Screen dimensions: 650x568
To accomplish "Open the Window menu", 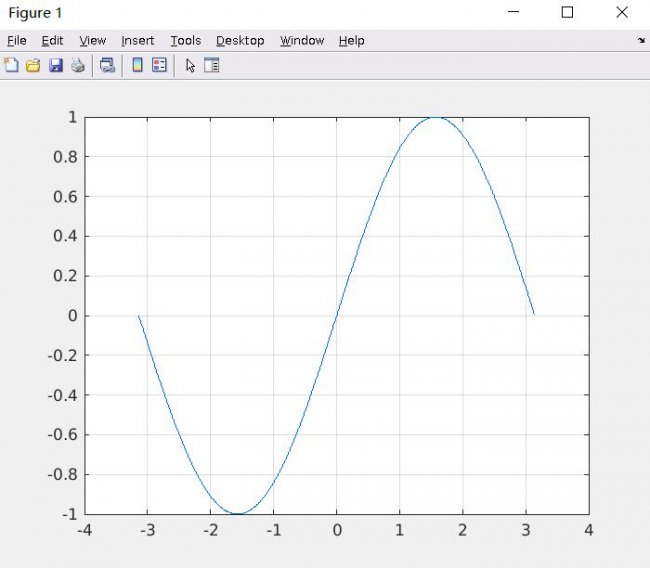I will pos(302,41).
